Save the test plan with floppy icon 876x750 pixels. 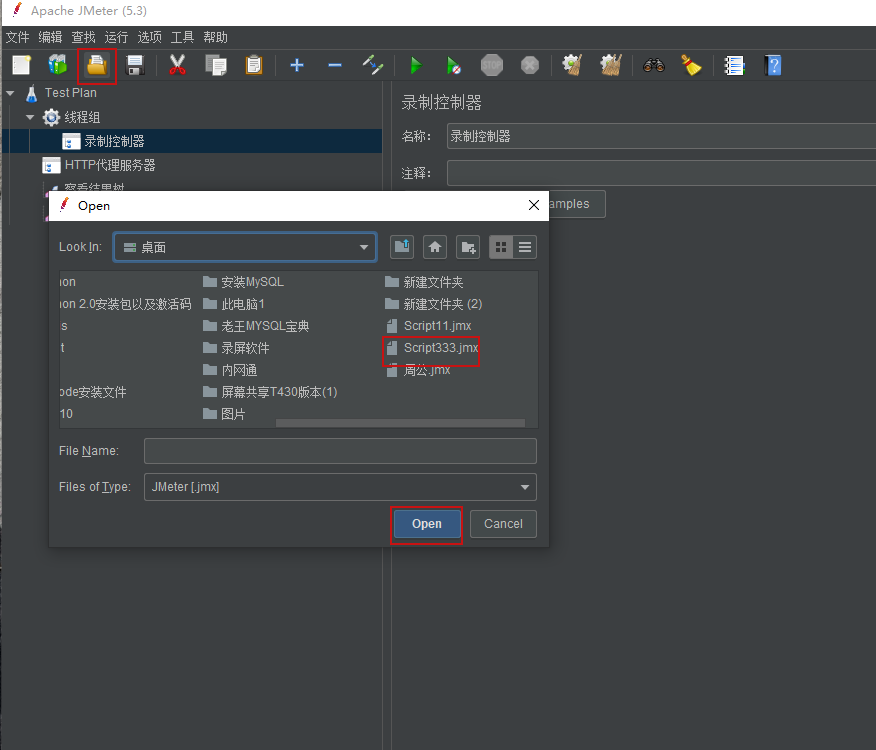pyautogui.click(x=135, y=65)
